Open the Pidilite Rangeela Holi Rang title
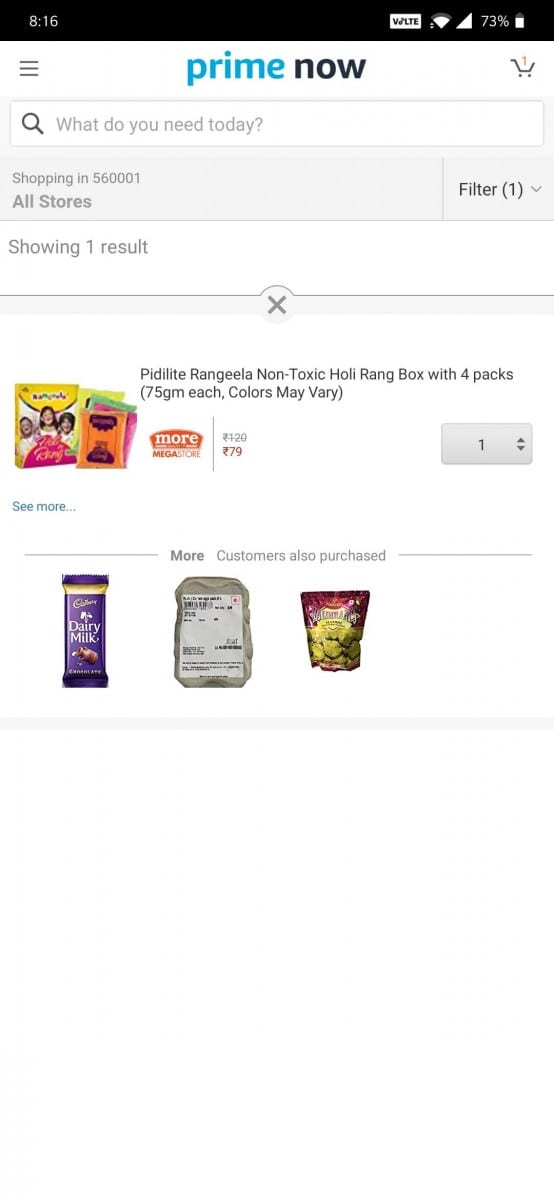This screenshot has width=554, height=1200. click(x=327, y=383)
